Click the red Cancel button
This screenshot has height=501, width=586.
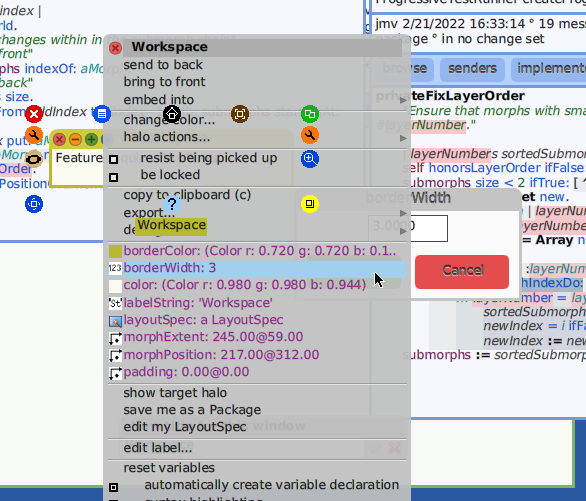pyautogui.click(x=462, y=272)
